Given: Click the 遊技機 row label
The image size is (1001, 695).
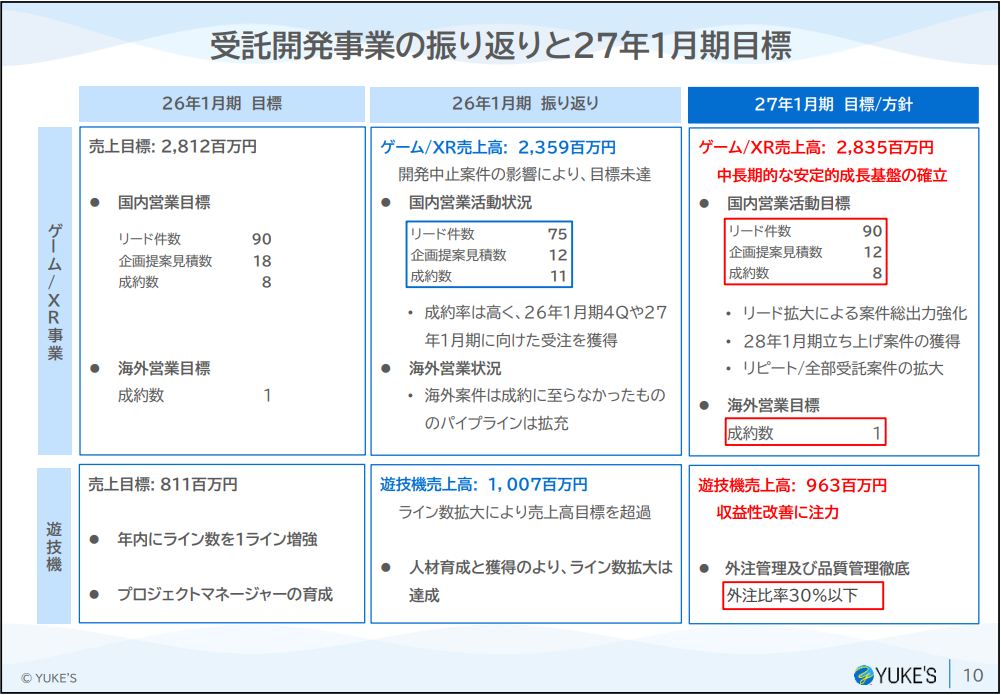Looking at the screenshot, I should 55,543.
